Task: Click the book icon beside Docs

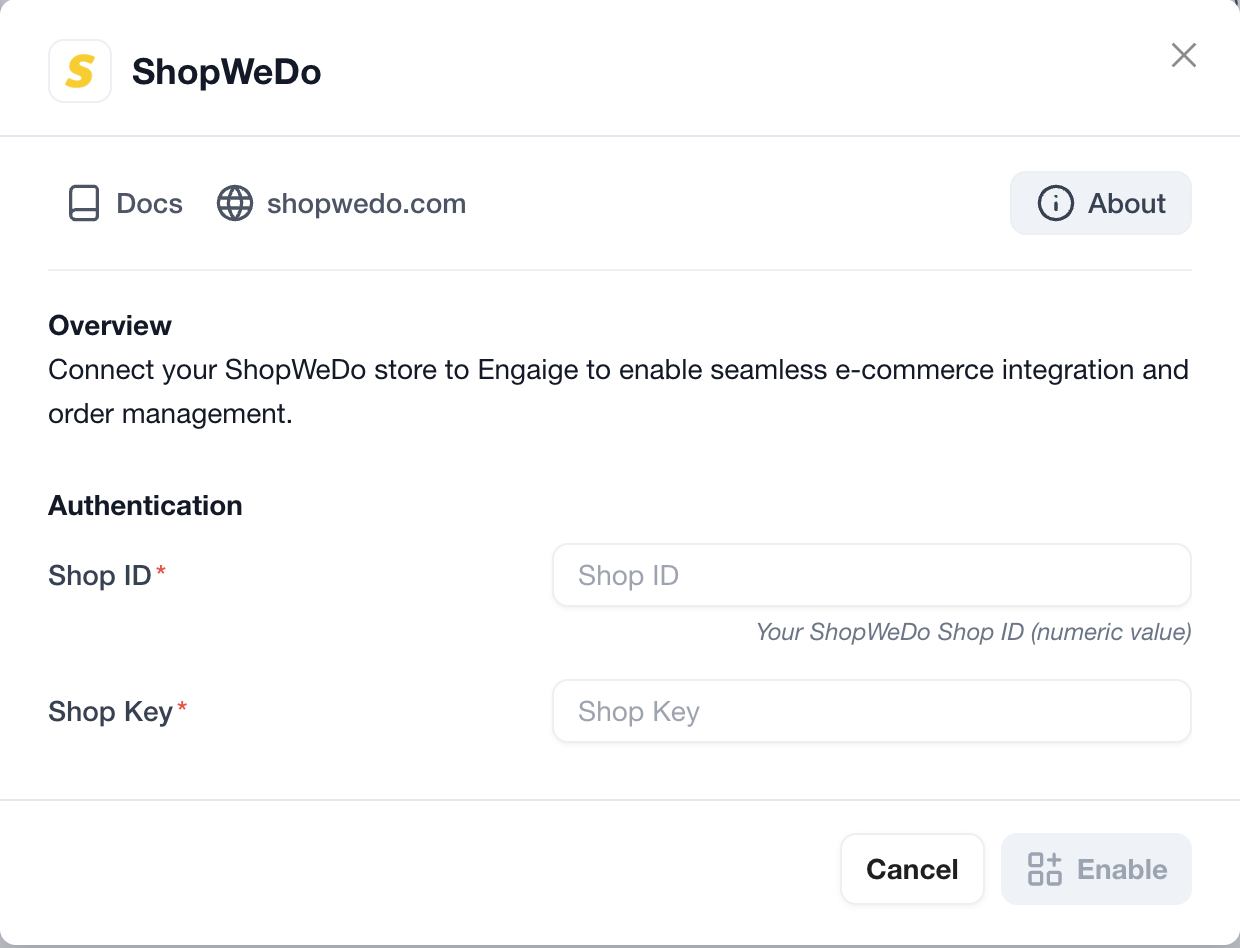Action: [x=84, y=203]
